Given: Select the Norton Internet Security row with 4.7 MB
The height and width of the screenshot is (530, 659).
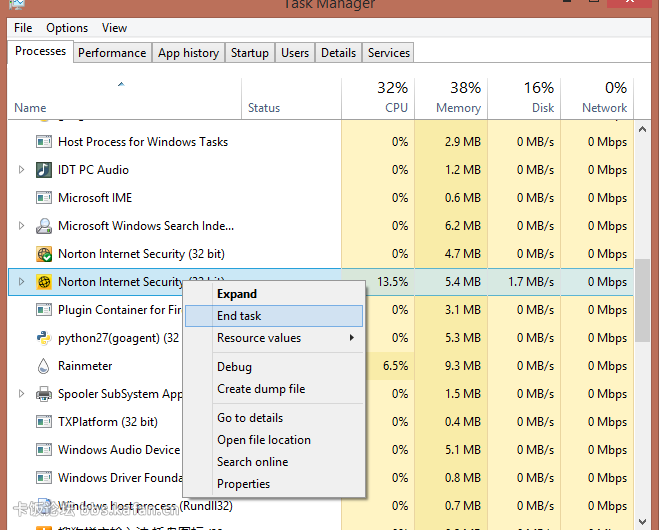Looking at the screenshot, I should tap(321, 254).
